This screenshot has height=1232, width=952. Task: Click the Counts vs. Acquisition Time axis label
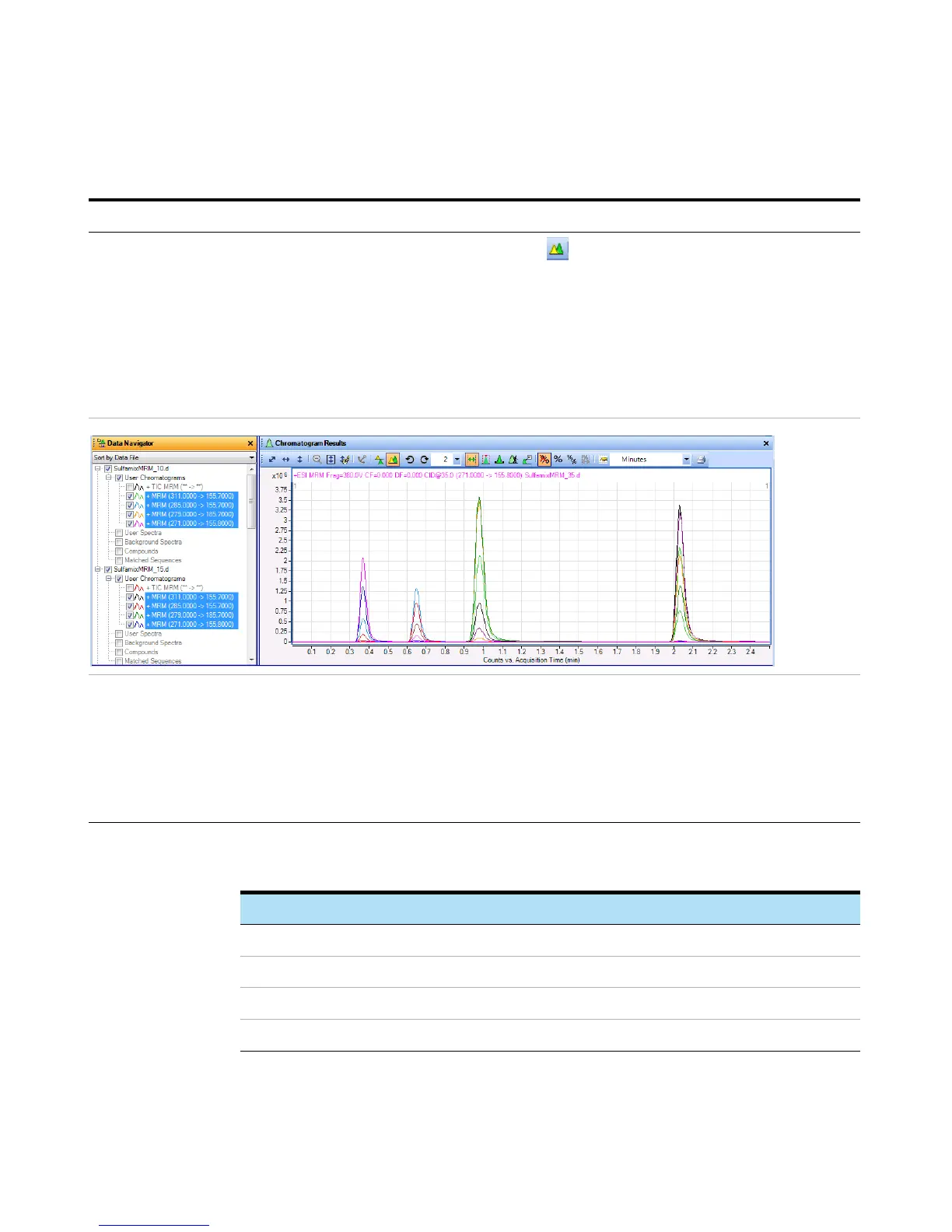(x=531, y=660)
